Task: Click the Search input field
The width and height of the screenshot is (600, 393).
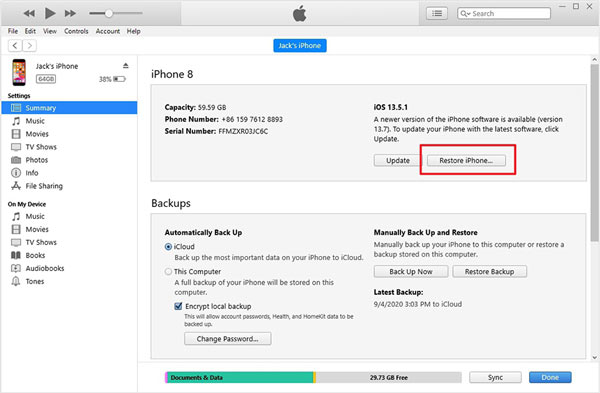Action: 504,13
